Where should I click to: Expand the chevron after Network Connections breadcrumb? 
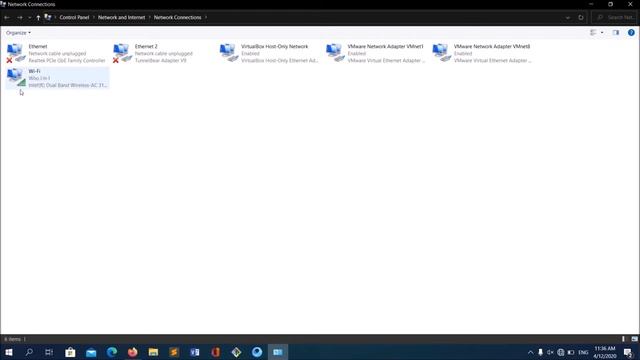click(x=206, y=18)
